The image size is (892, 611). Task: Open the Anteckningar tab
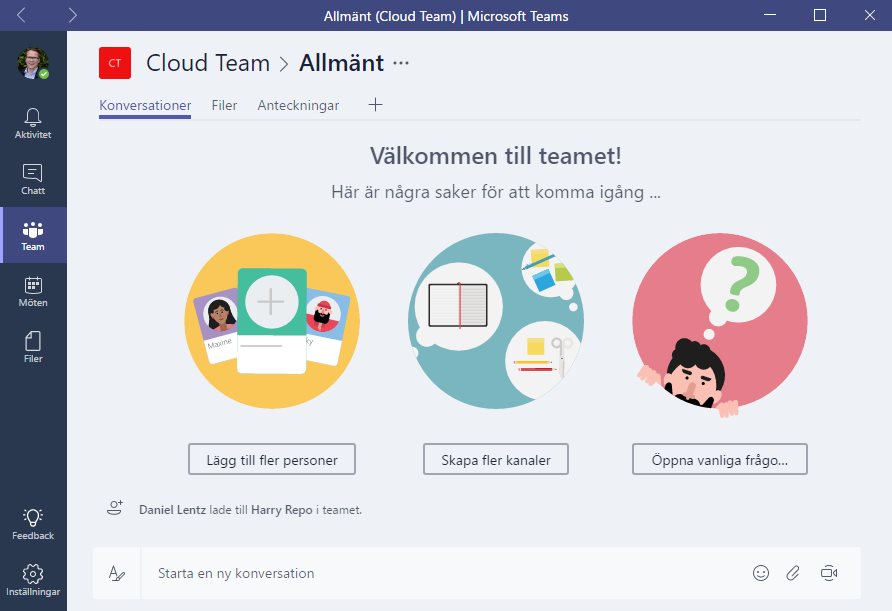(x=298, y=104)
